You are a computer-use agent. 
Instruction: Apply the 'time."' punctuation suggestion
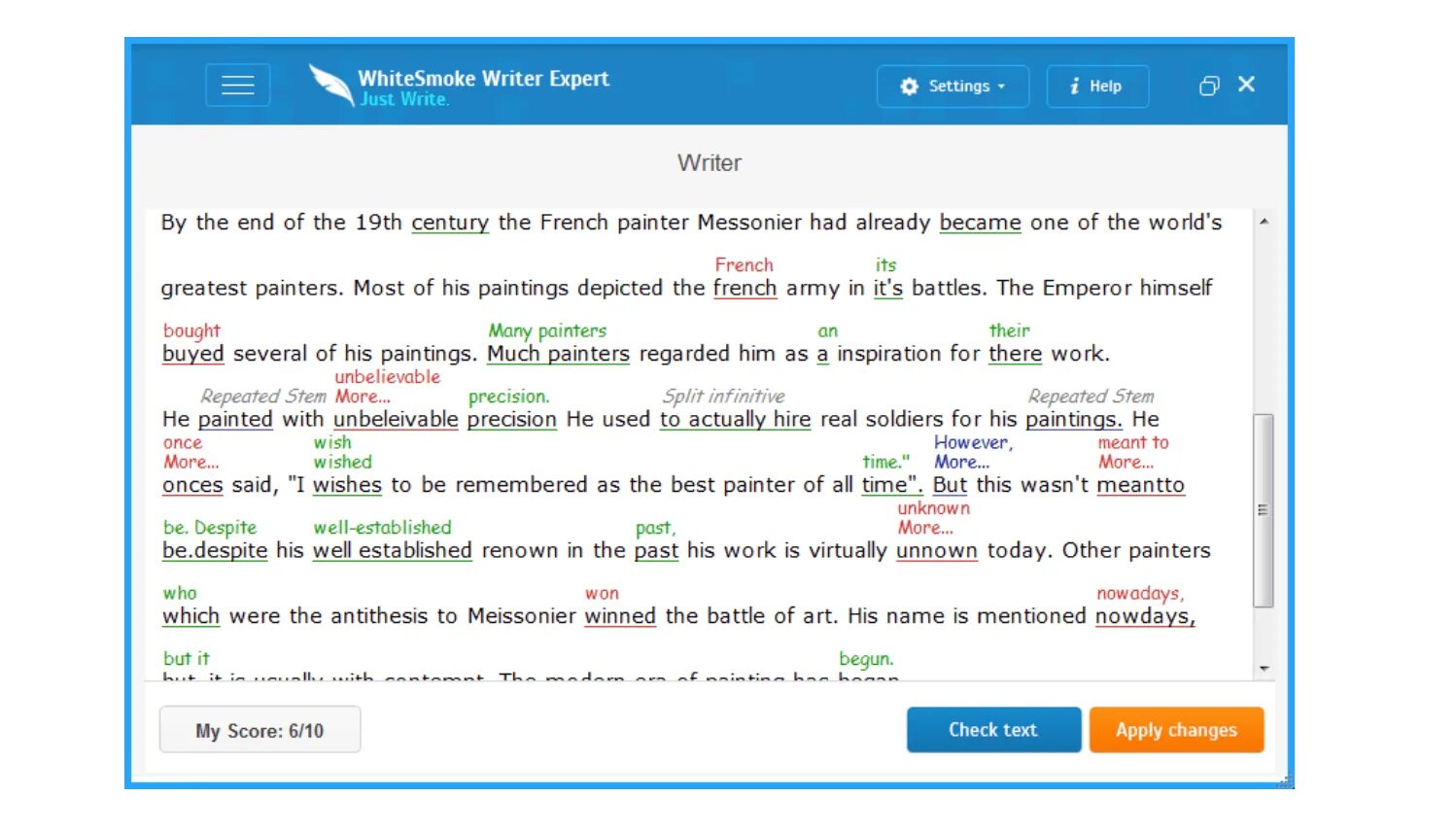click(885, 463)
